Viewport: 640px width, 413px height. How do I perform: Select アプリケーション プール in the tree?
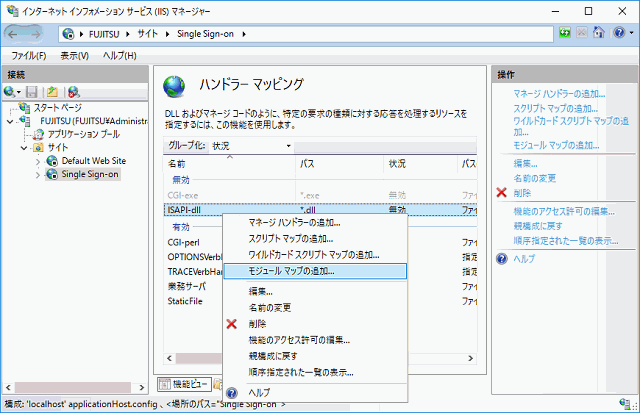coord(83,134)
